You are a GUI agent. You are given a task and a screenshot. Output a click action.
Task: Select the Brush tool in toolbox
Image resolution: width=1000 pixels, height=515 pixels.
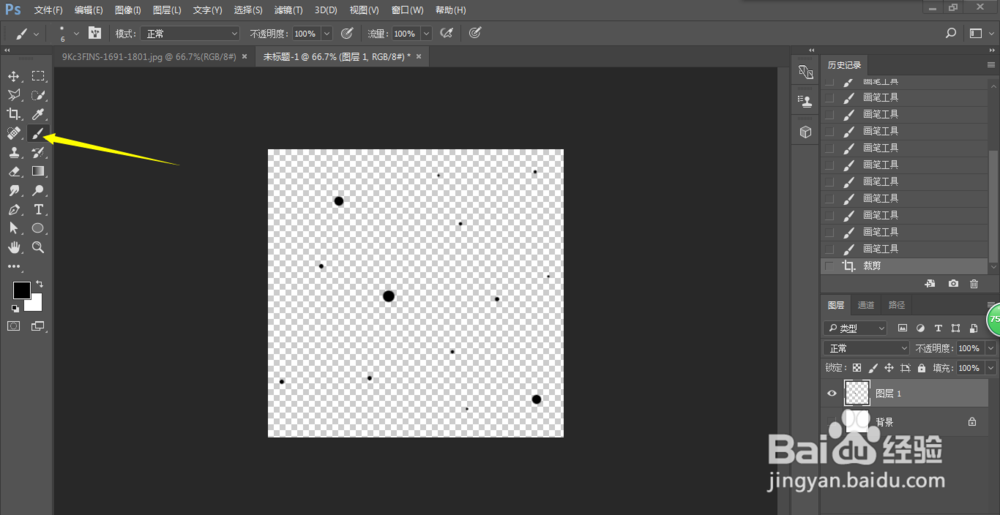38,133
